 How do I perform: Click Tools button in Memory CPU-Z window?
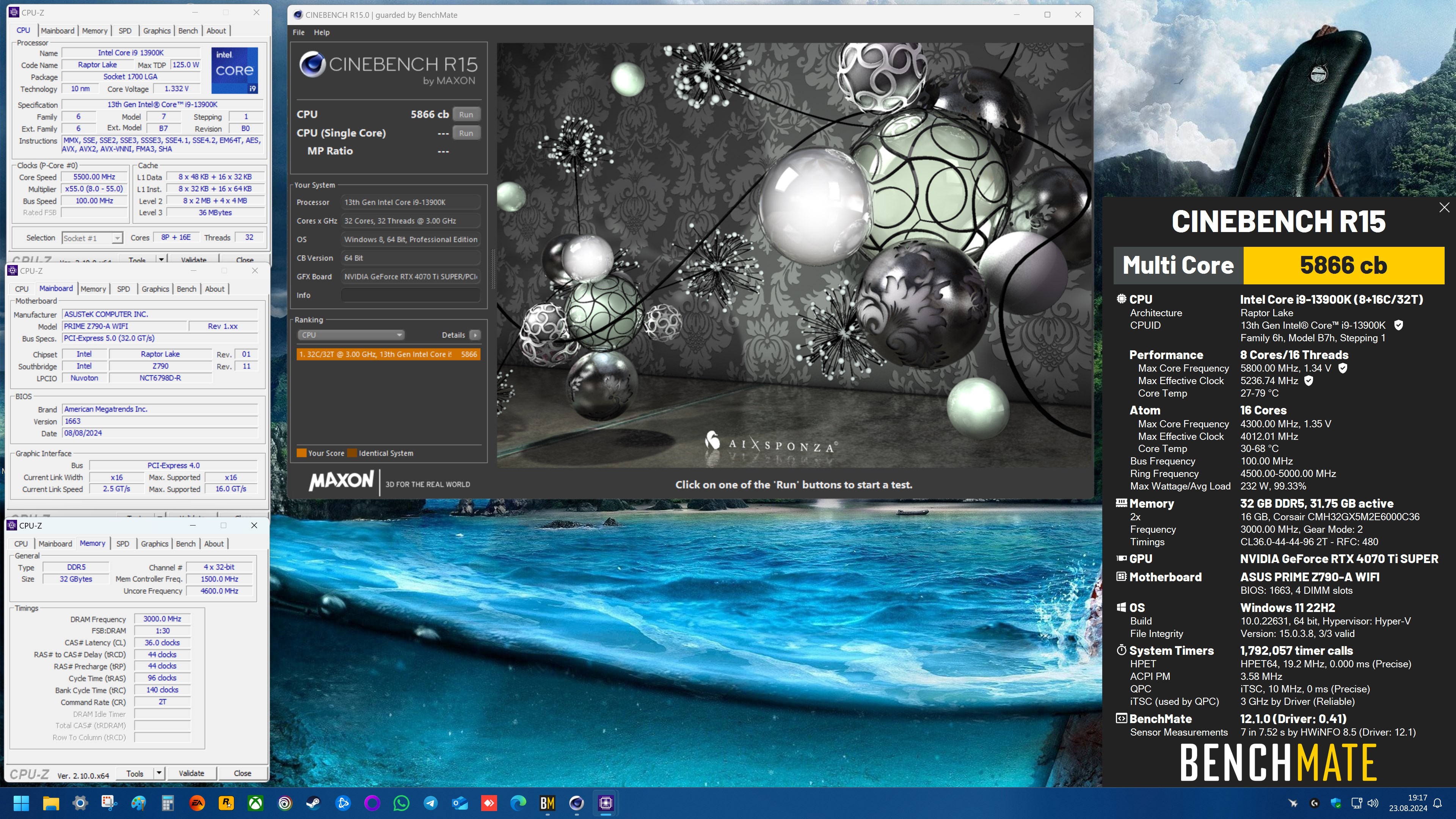(x=135, y=773)
